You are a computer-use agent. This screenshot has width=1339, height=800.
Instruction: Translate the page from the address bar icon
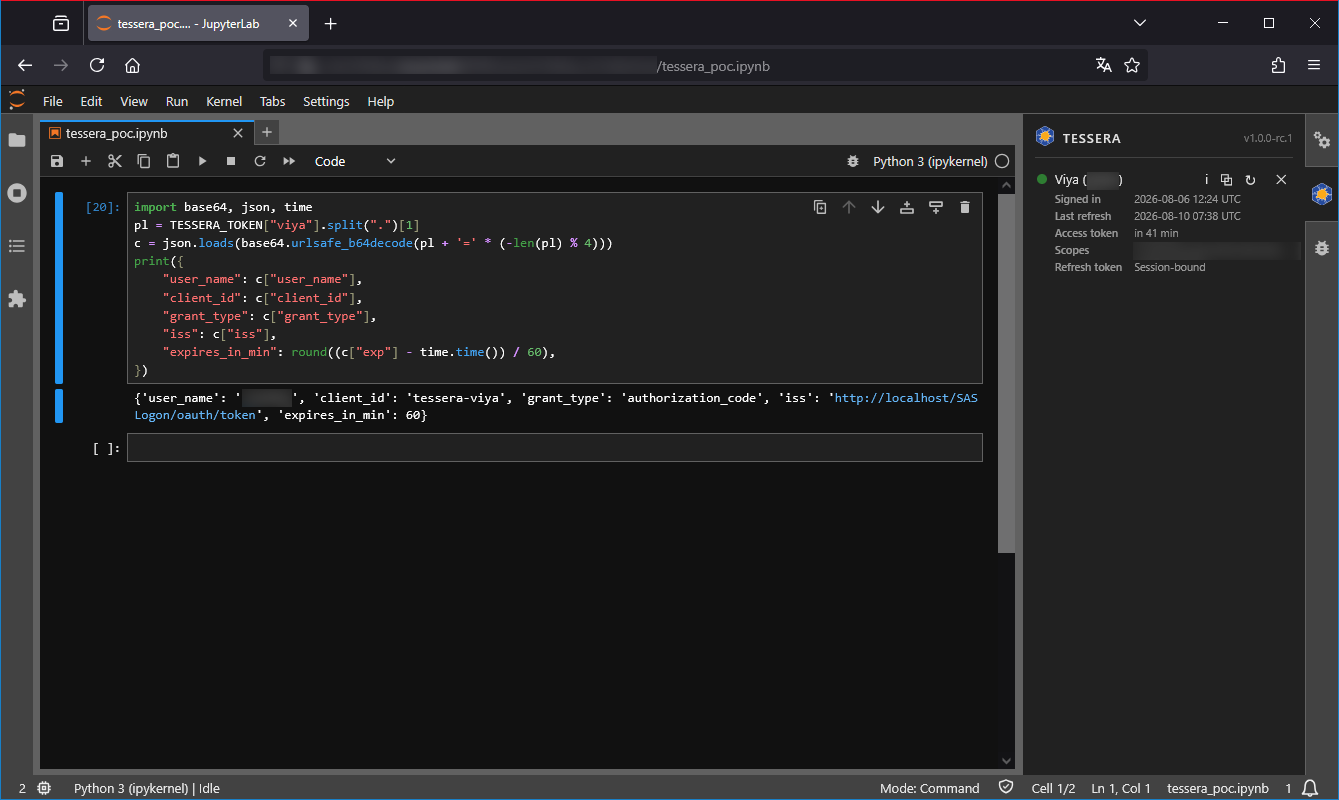point(1104,65)
